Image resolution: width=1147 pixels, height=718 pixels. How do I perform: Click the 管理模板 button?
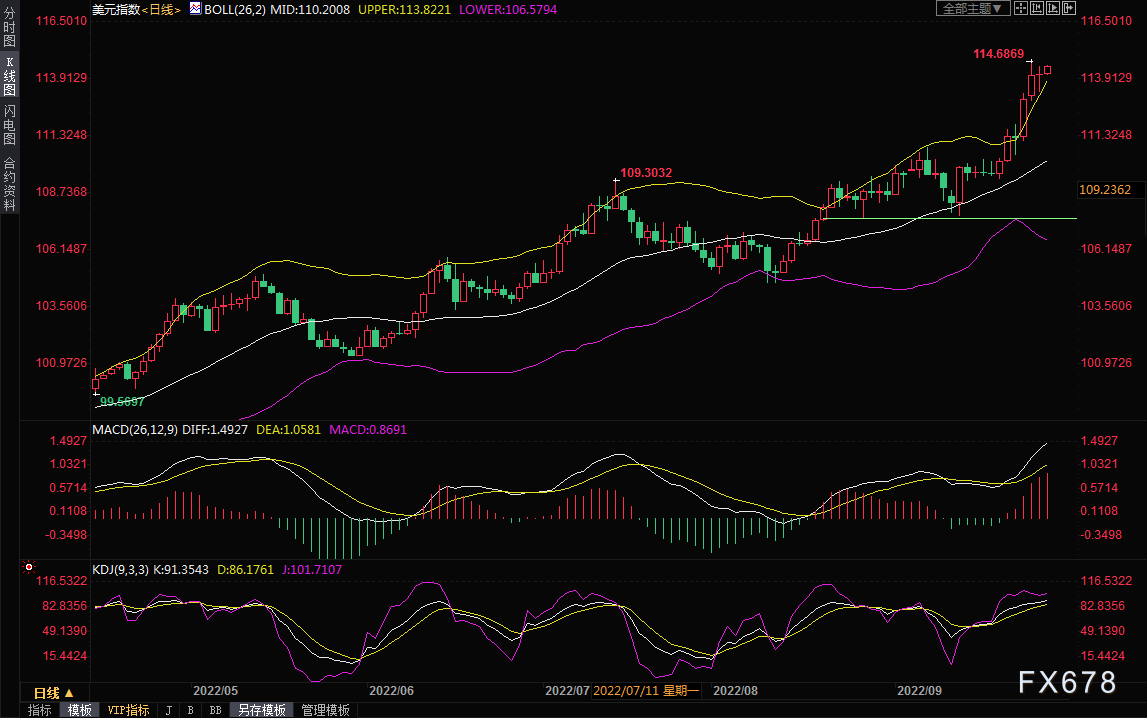(x=326, y=710)
